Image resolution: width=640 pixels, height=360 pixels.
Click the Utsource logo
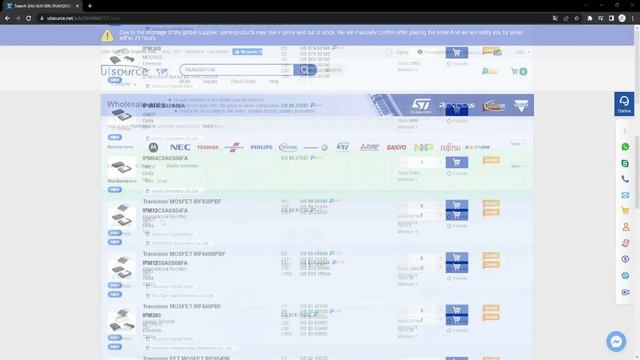[x=124, y=71]
